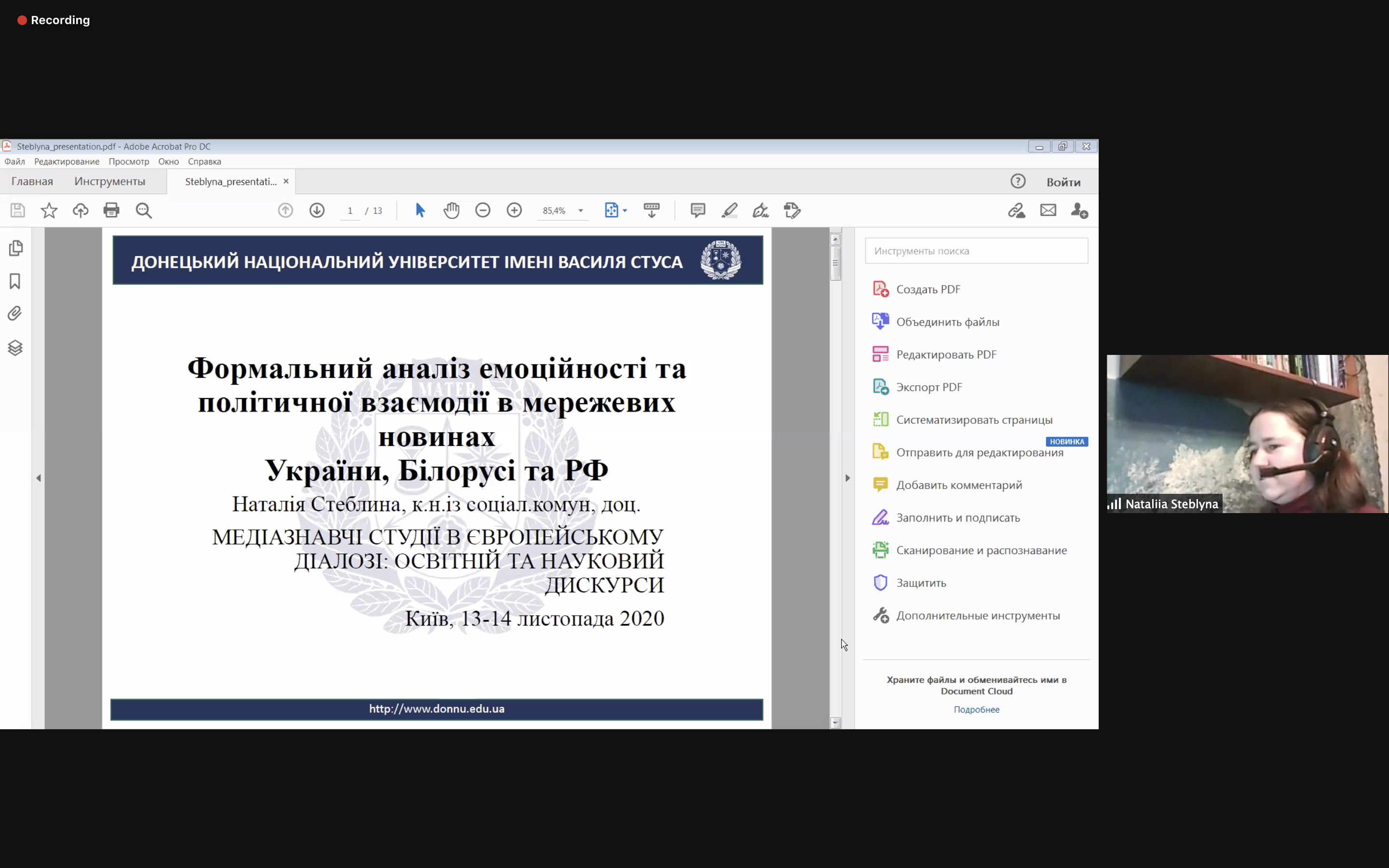
Task: Open page thumbnails panel icon
Action: (15, 248)
